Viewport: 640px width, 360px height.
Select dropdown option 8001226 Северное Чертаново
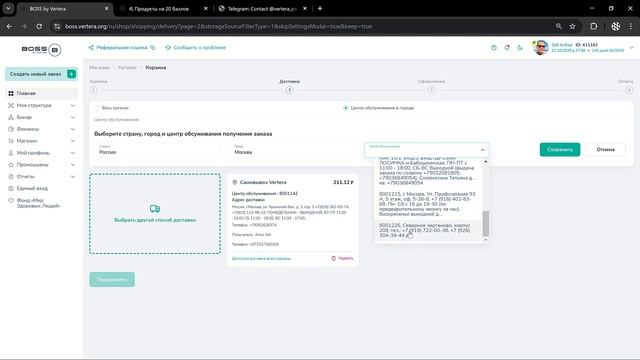[x=427, y=230]
